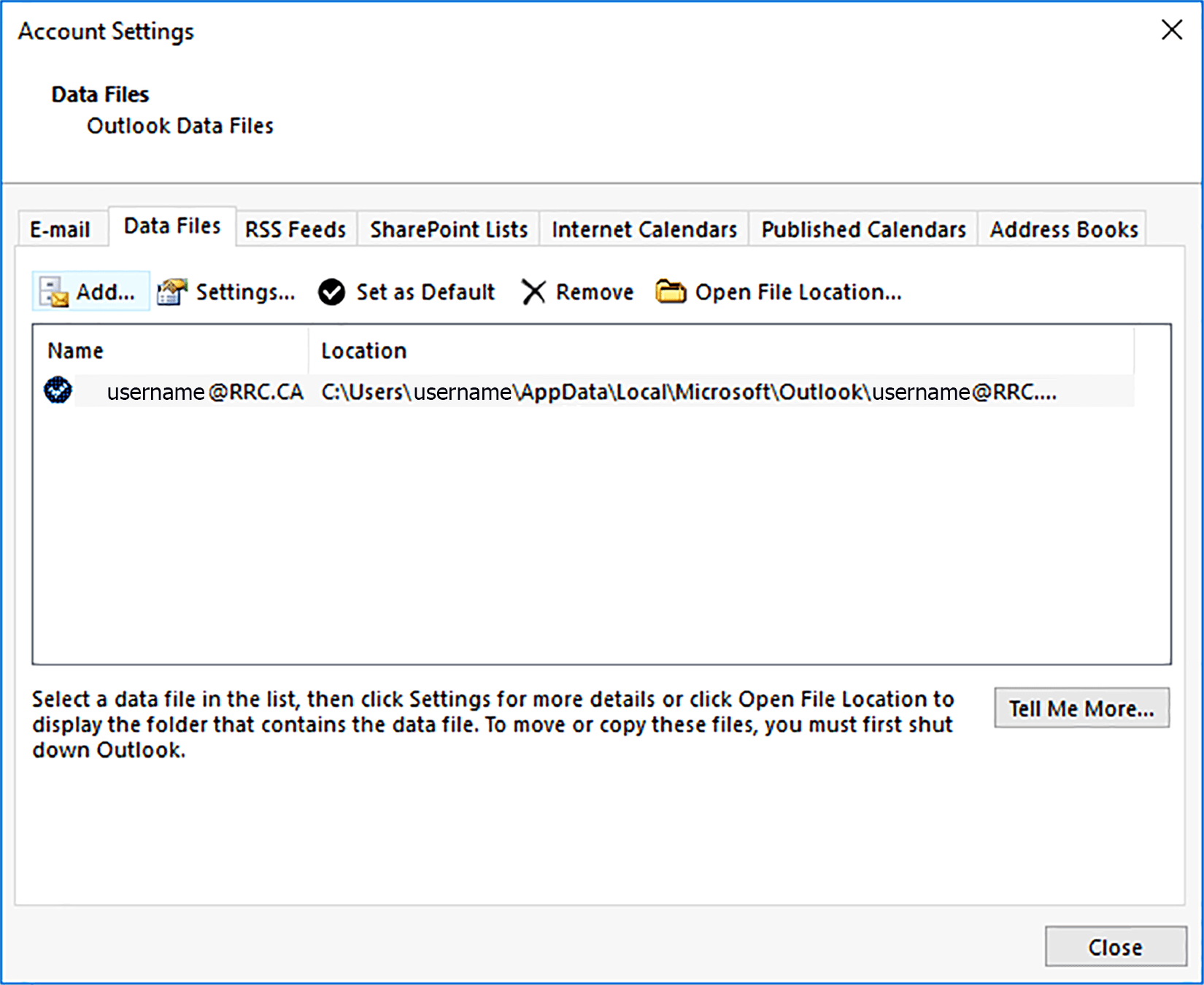
Task: Select the Set as Default checkmark icon
Action: (331, 291)
